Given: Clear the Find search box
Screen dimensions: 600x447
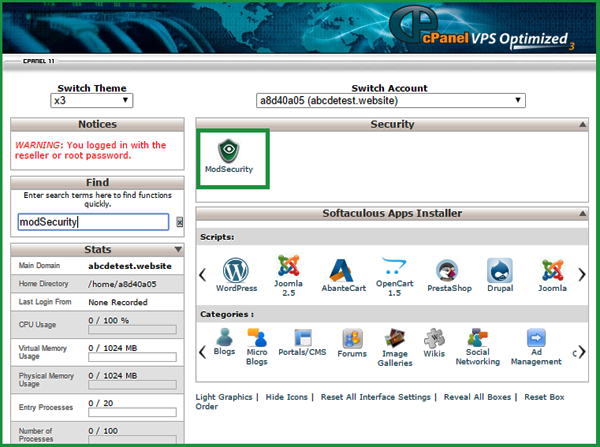Looking at the screenshot, I should coord(179,222).
